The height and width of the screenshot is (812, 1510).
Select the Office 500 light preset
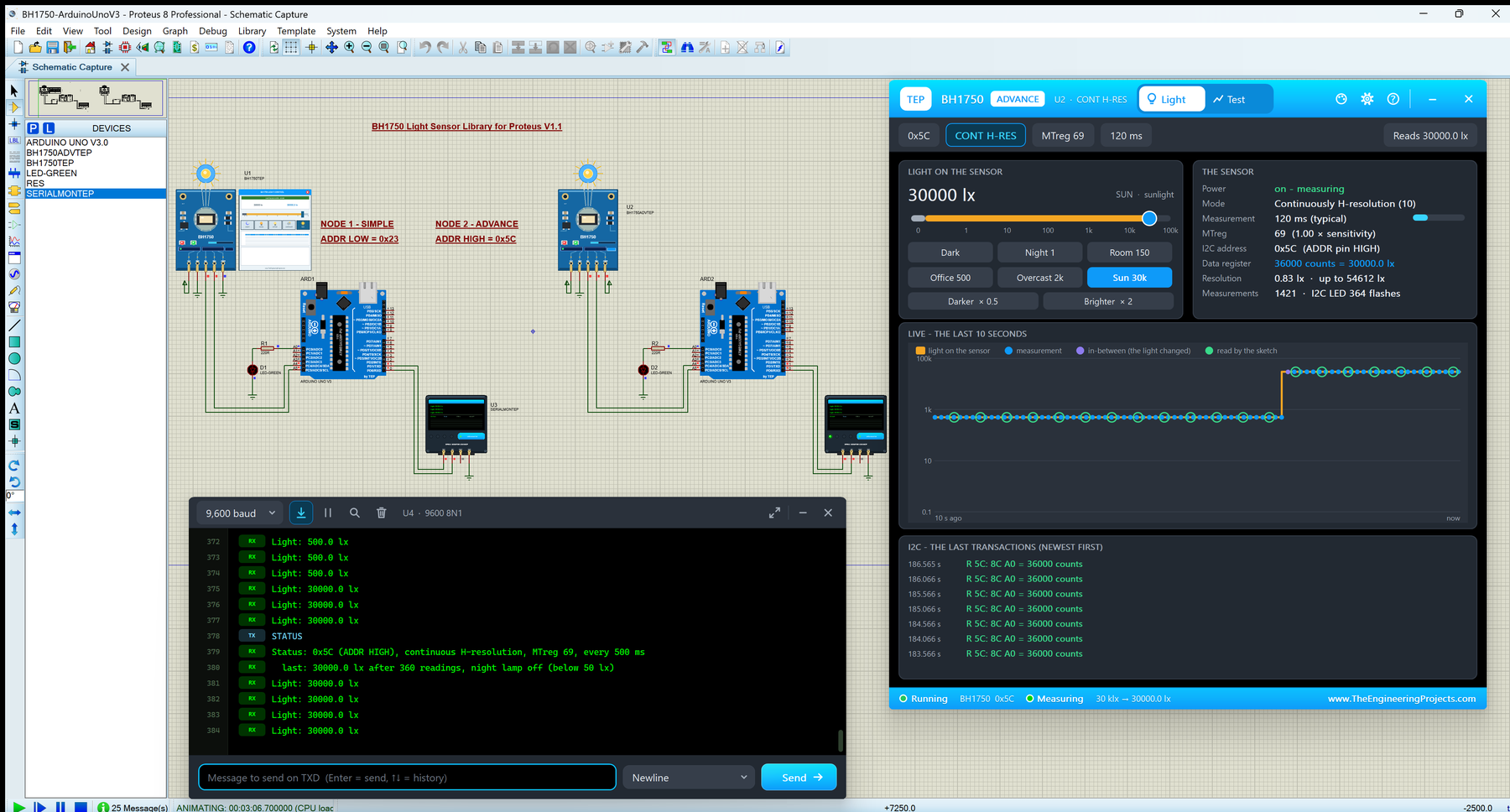tap(950, 278)
